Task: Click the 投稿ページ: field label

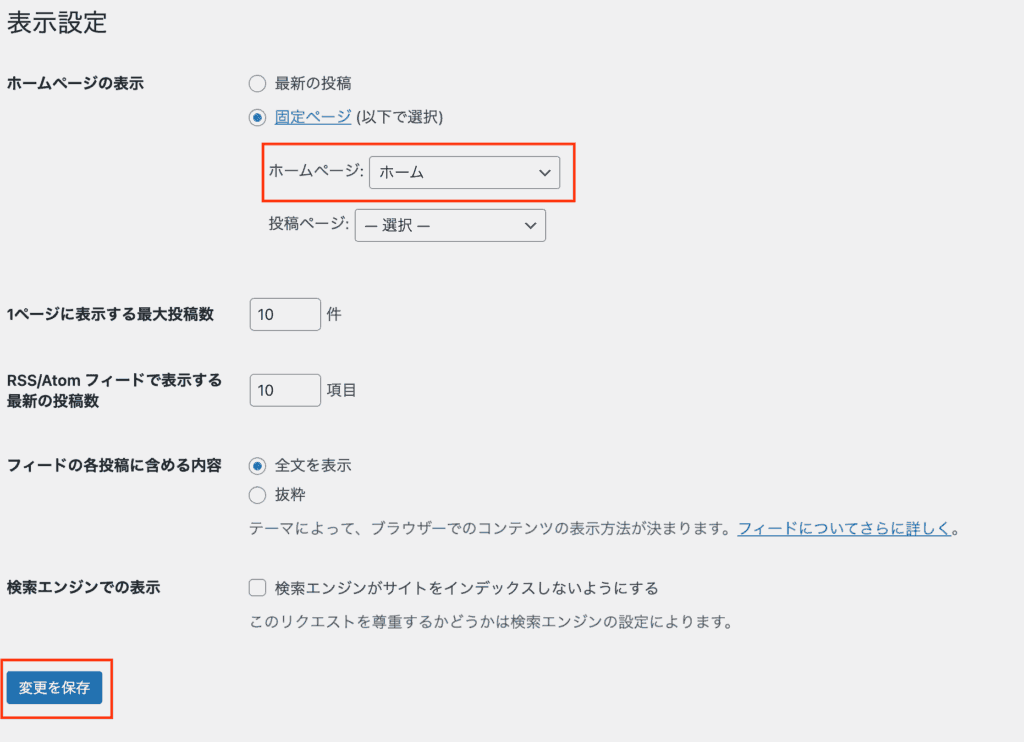Action: pyautogui.click(x=308, y=225)
